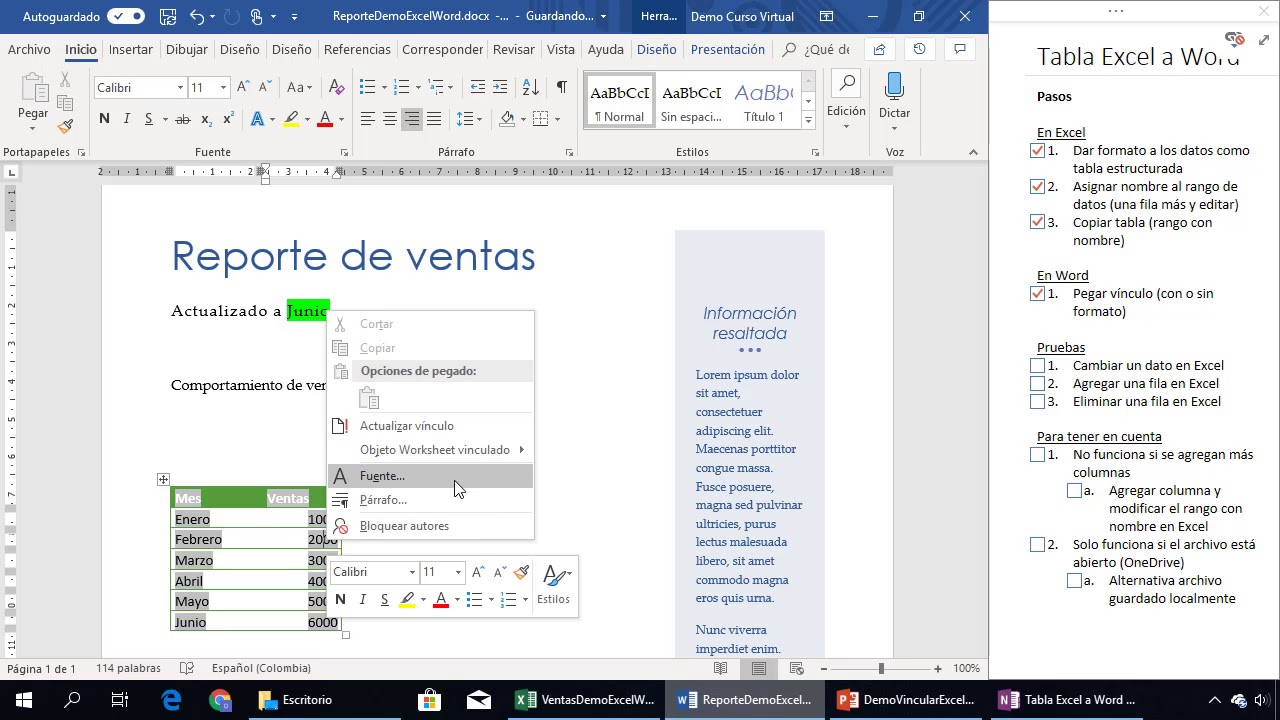Justify text in ribbon
The image size is (1280, 720).
pyautogui.click(x=434, y=119)
